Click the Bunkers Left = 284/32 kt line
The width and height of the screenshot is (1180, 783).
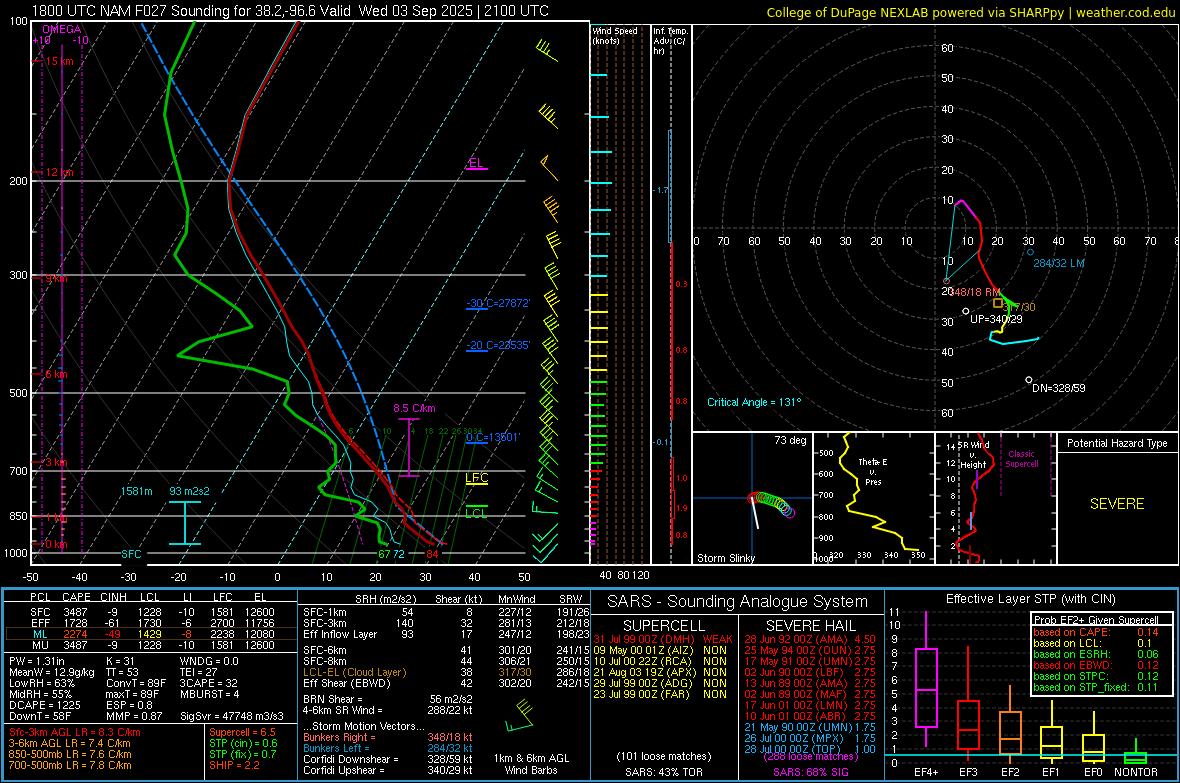coord(388,748)
